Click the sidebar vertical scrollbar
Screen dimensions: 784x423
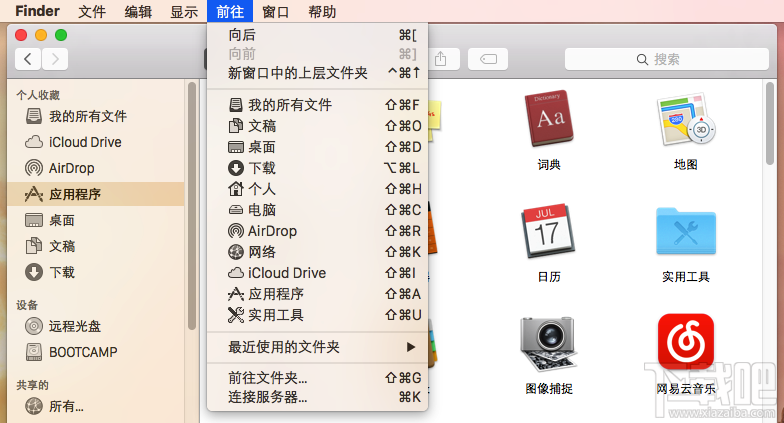pyautogui.click(x=192, y=206)
